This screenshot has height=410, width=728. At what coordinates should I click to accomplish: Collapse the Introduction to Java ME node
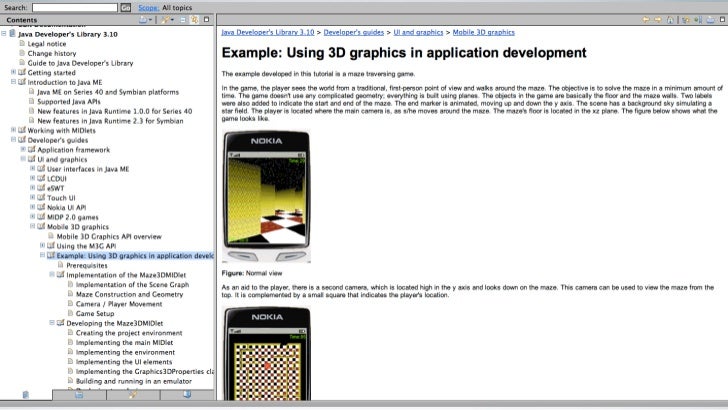click(x=13, y=82)
